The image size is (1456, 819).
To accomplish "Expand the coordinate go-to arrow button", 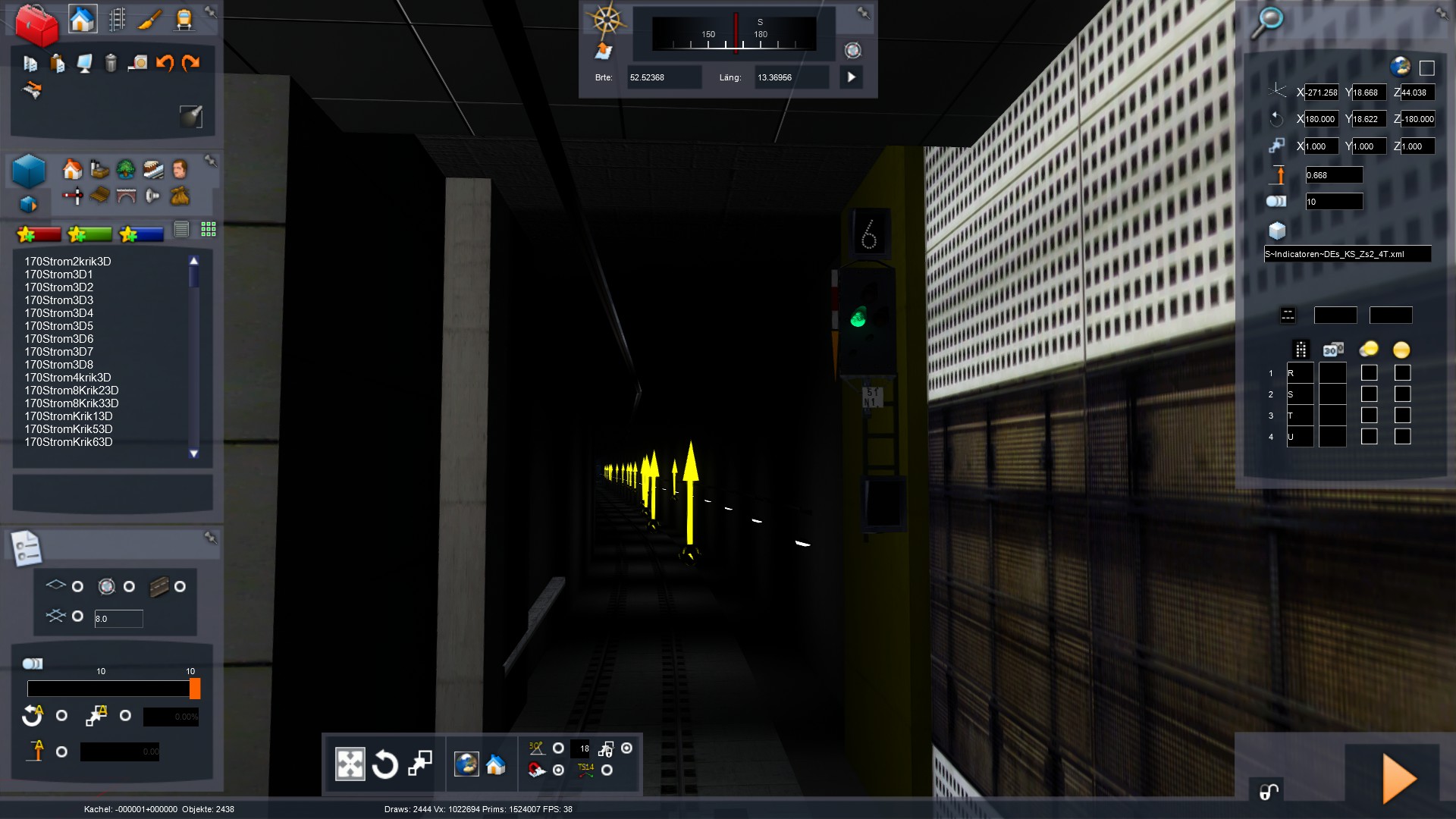I will (x=851, y=77).
